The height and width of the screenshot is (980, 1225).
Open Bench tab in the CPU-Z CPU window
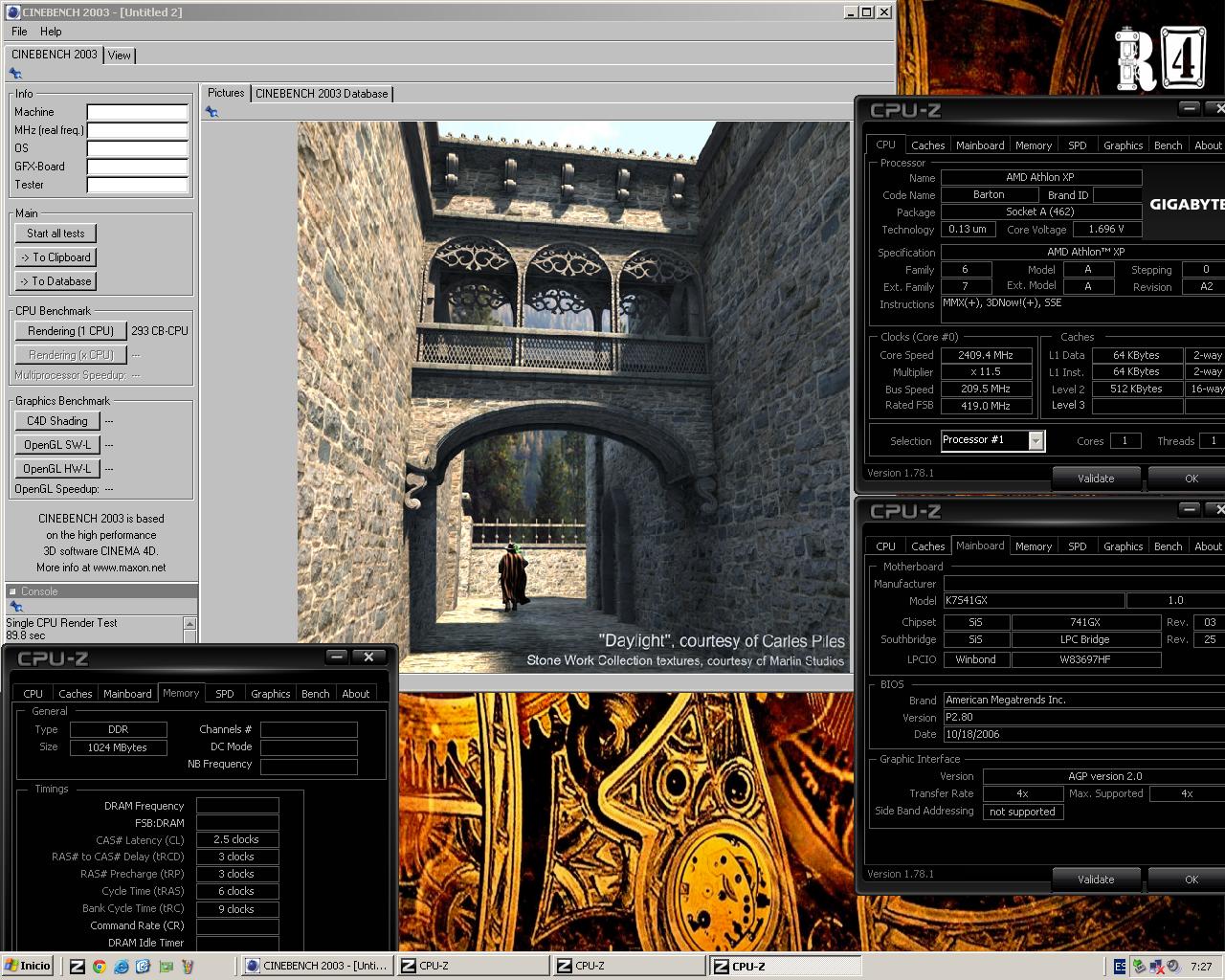pos(1168,145)
